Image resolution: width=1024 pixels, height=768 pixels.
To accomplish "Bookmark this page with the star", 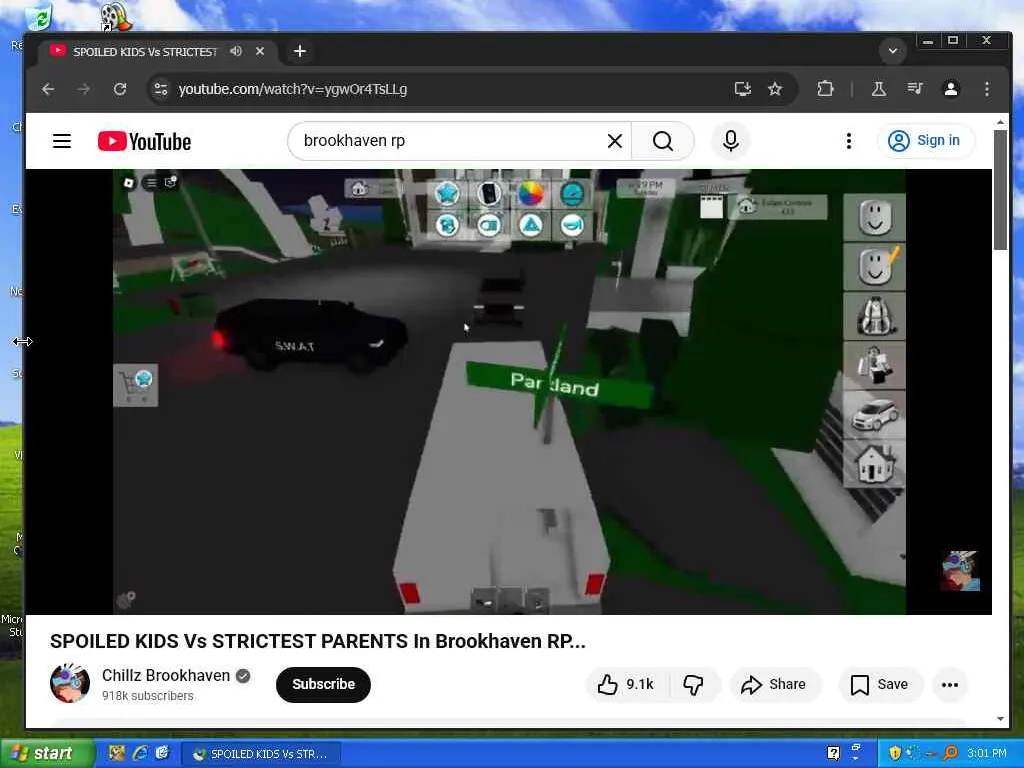I will click(775, 89).
